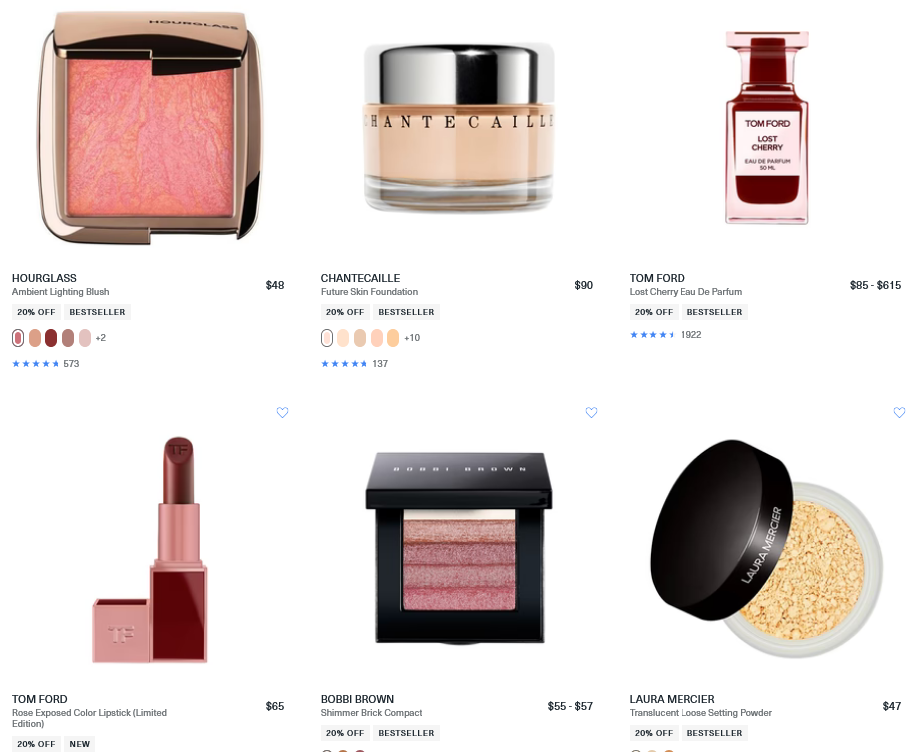Open Future Skin Foundation product page

click(x=369, y=292)
